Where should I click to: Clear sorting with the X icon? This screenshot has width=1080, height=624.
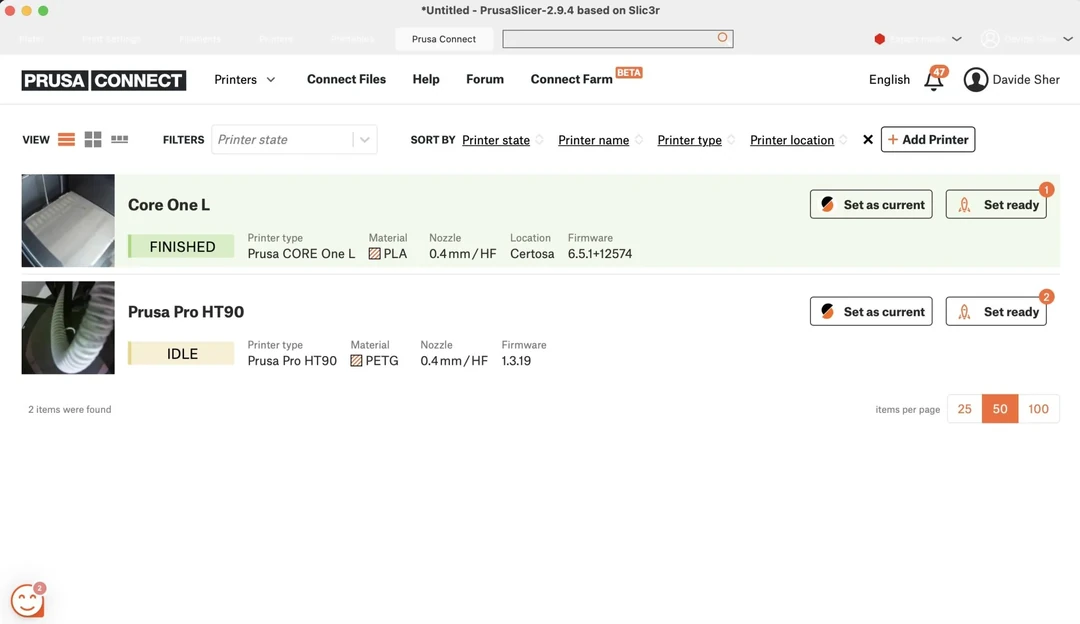click(x=868, y=140)
